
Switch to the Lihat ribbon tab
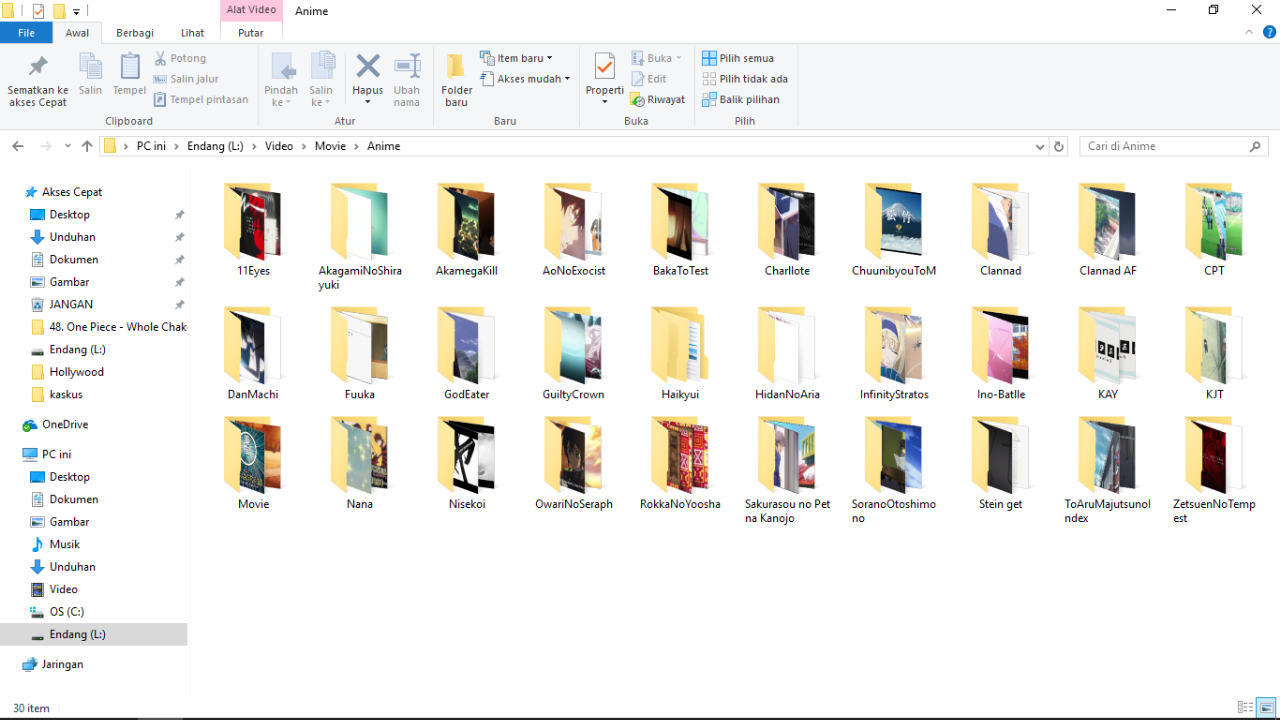193,33
